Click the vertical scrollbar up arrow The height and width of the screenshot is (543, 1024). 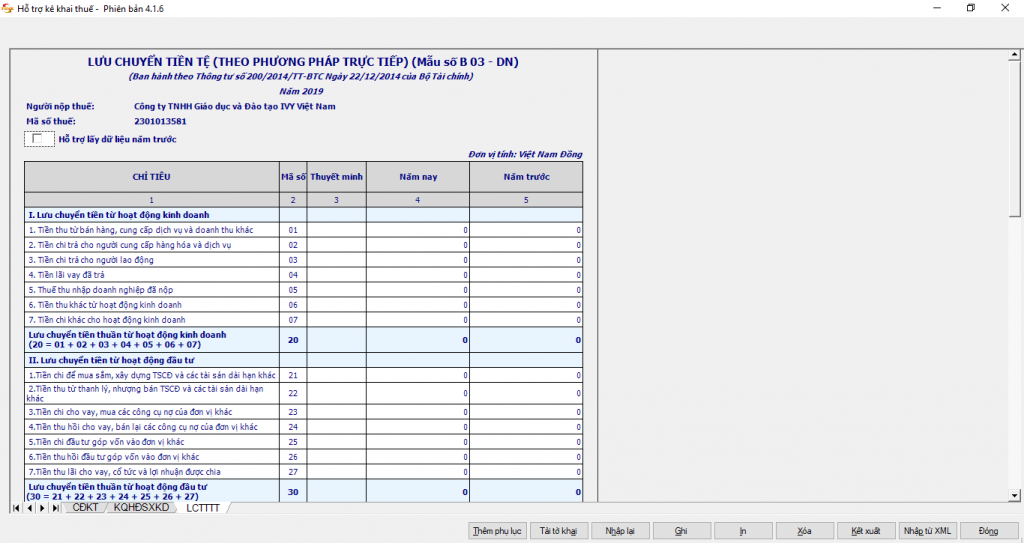coord(1016,55)
